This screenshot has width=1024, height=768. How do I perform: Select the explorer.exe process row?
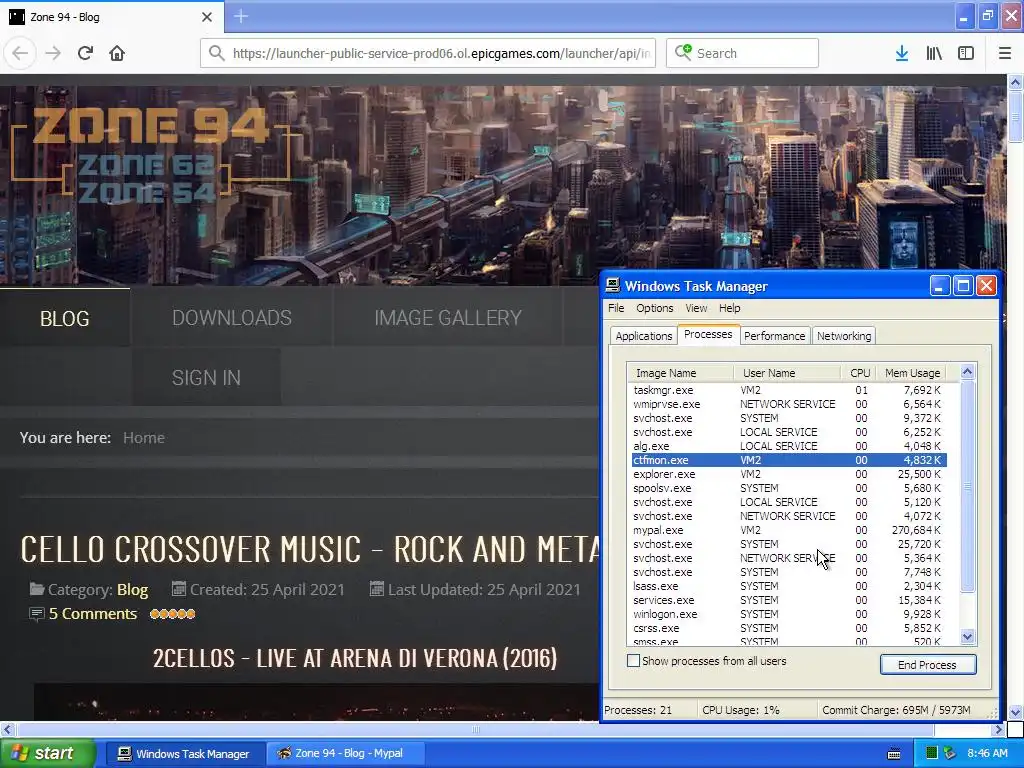pos(789,474)
